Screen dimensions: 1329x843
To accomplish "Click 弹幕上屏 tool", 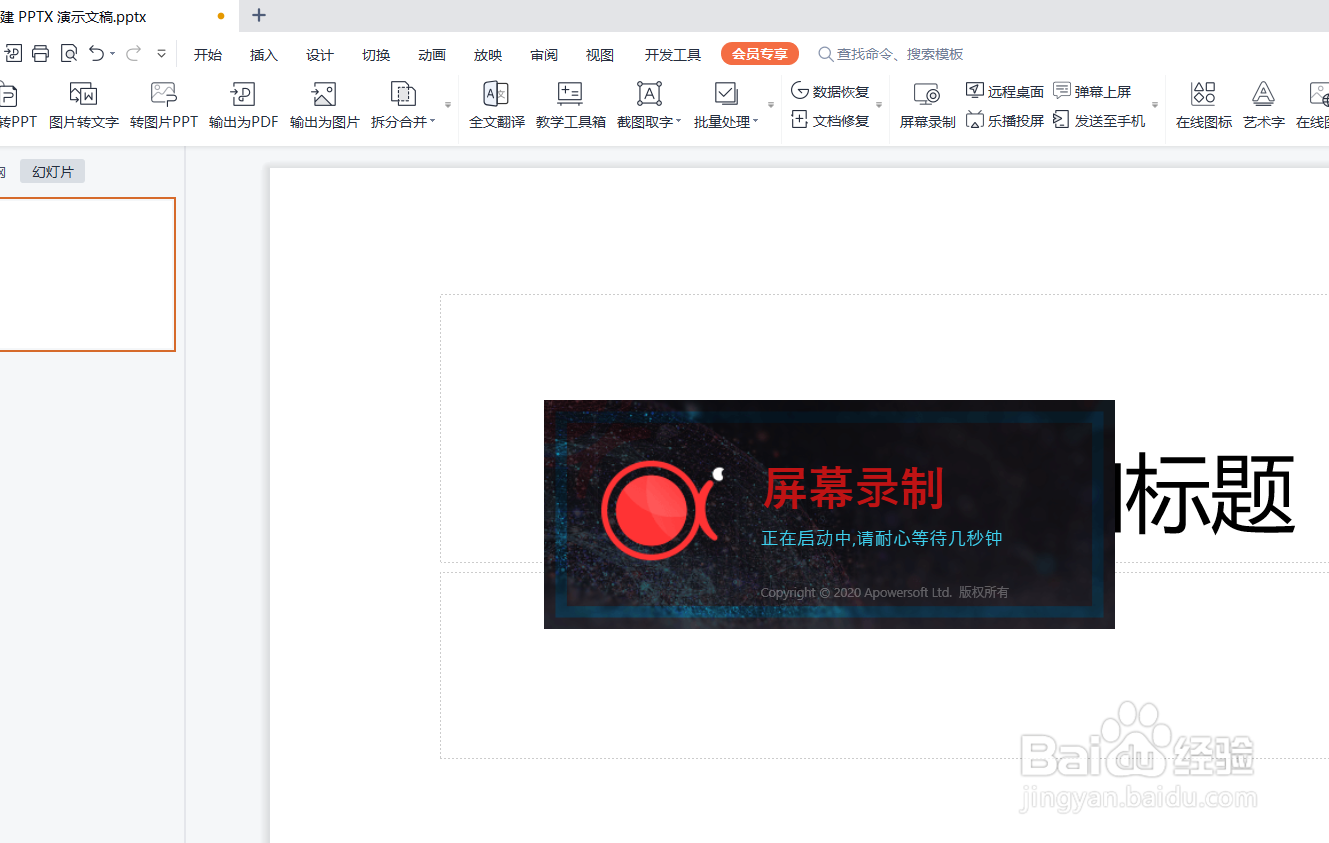I will click(1092, 91).
